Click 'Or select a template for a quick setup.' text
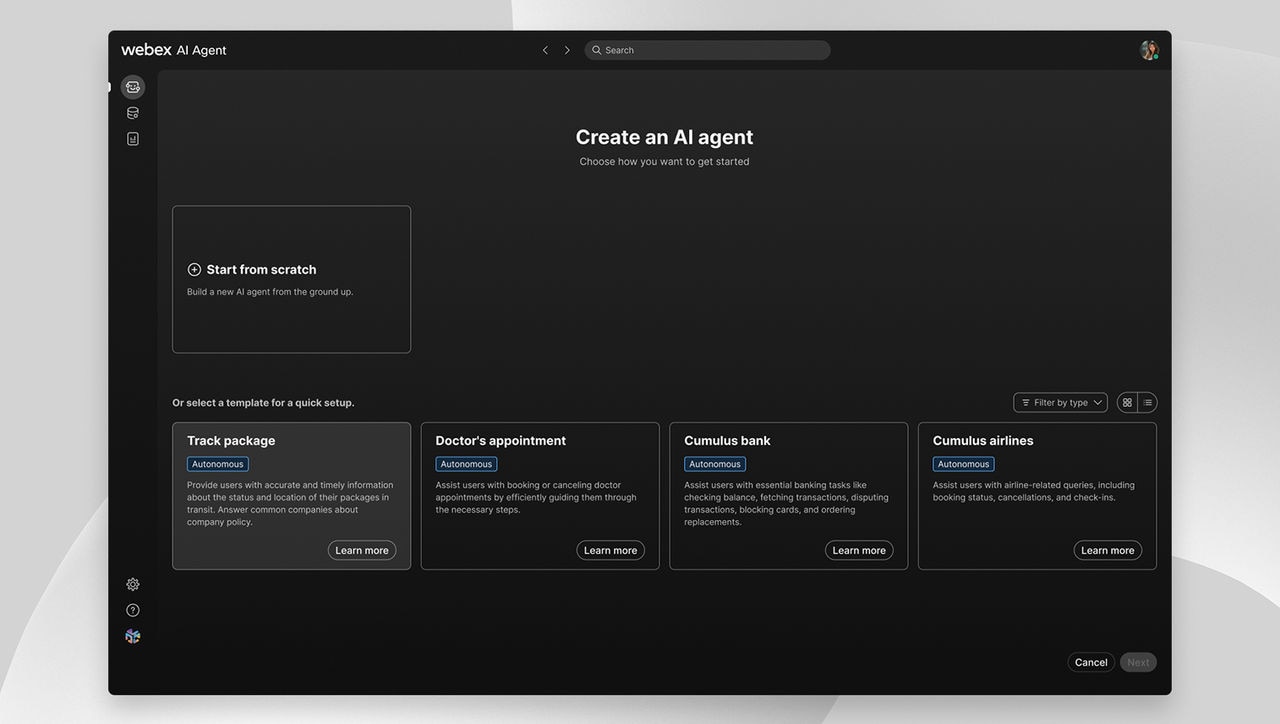Viewport: 1280px width, 724px height. (x=263, y=403)
